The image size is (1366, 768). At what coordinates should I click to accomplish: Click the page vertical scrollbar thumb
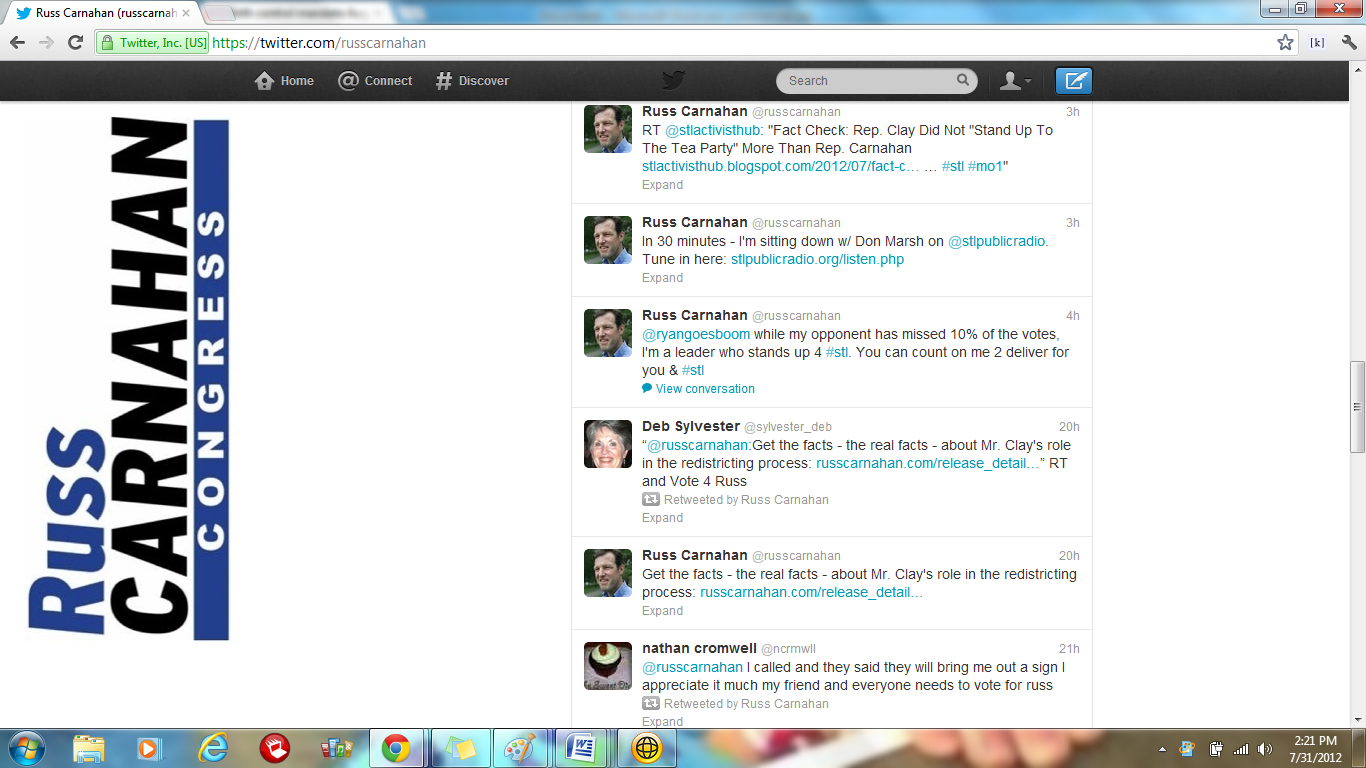[x=1357, y=406]
